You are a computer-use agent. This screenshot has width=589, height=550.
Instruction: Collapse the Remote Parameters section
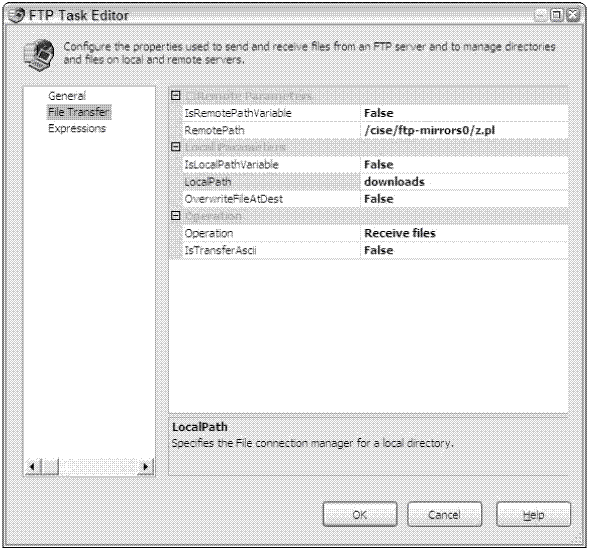[x=175, y=96]
